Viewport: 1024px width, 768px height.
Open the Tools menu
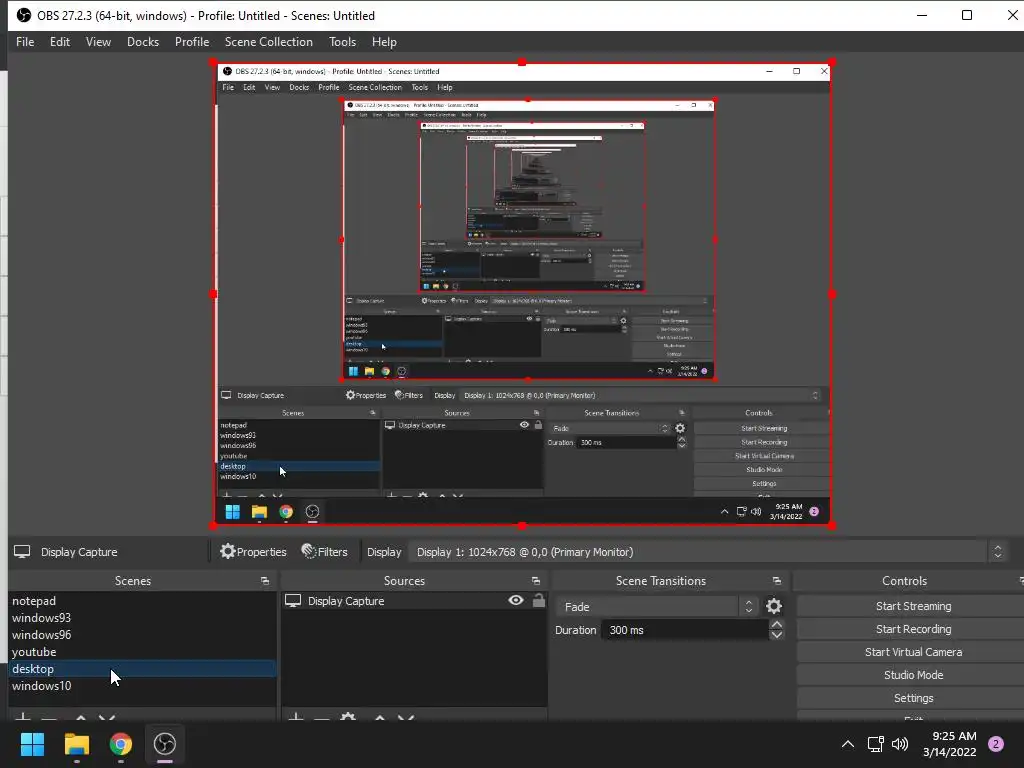[342, 42]
